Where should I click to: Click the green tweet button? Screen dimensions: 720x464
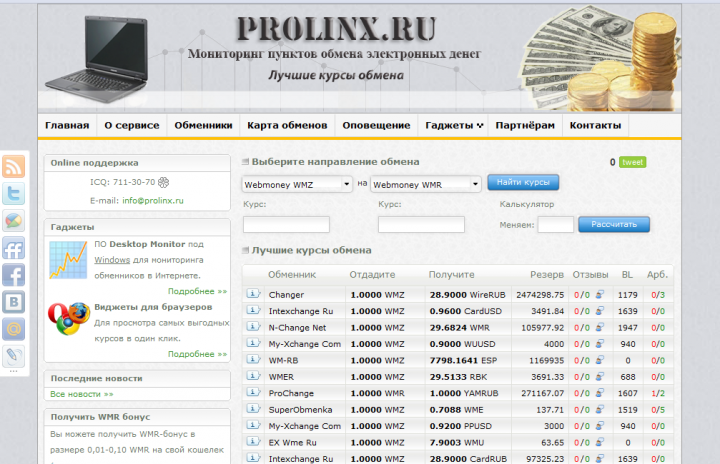633,162
